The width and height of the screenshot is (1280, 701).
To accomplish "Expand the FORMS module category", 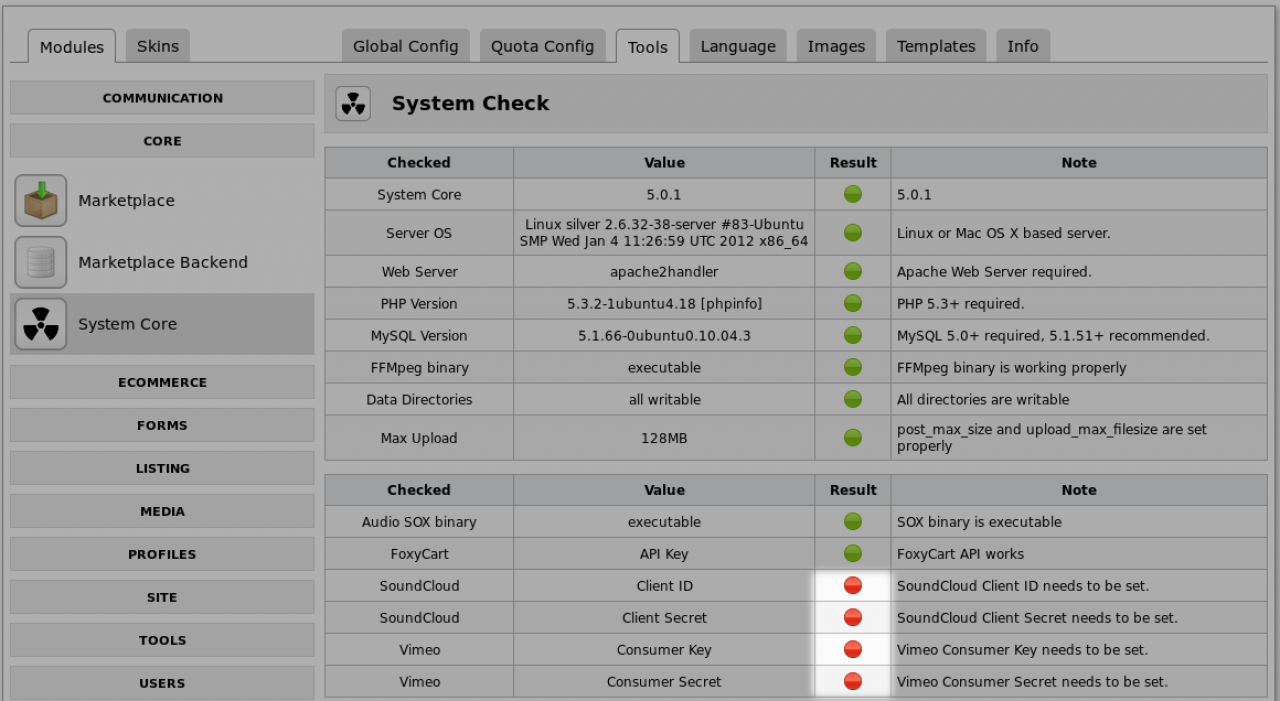I will tap(162, 425).
